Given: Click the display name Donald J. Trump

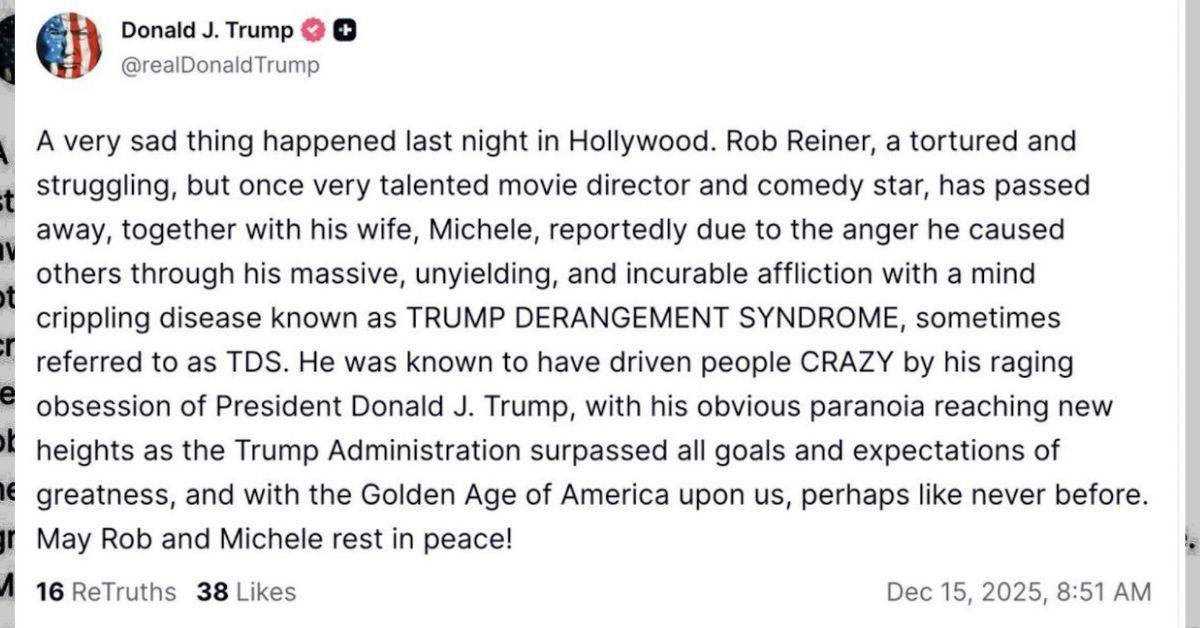Looking at the screenshot, I should [205, 30].
